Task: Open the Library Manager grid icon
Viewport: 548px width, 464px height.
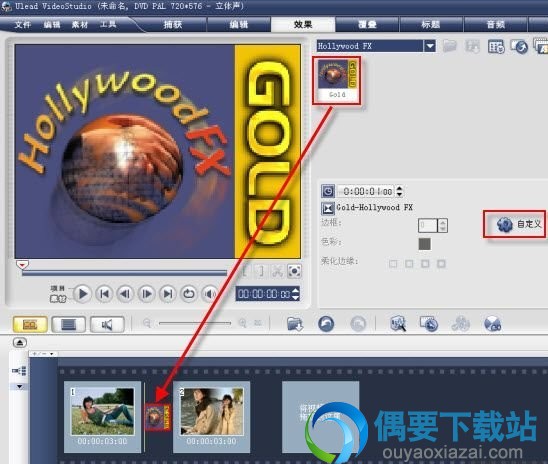Action: click(496, 46)
